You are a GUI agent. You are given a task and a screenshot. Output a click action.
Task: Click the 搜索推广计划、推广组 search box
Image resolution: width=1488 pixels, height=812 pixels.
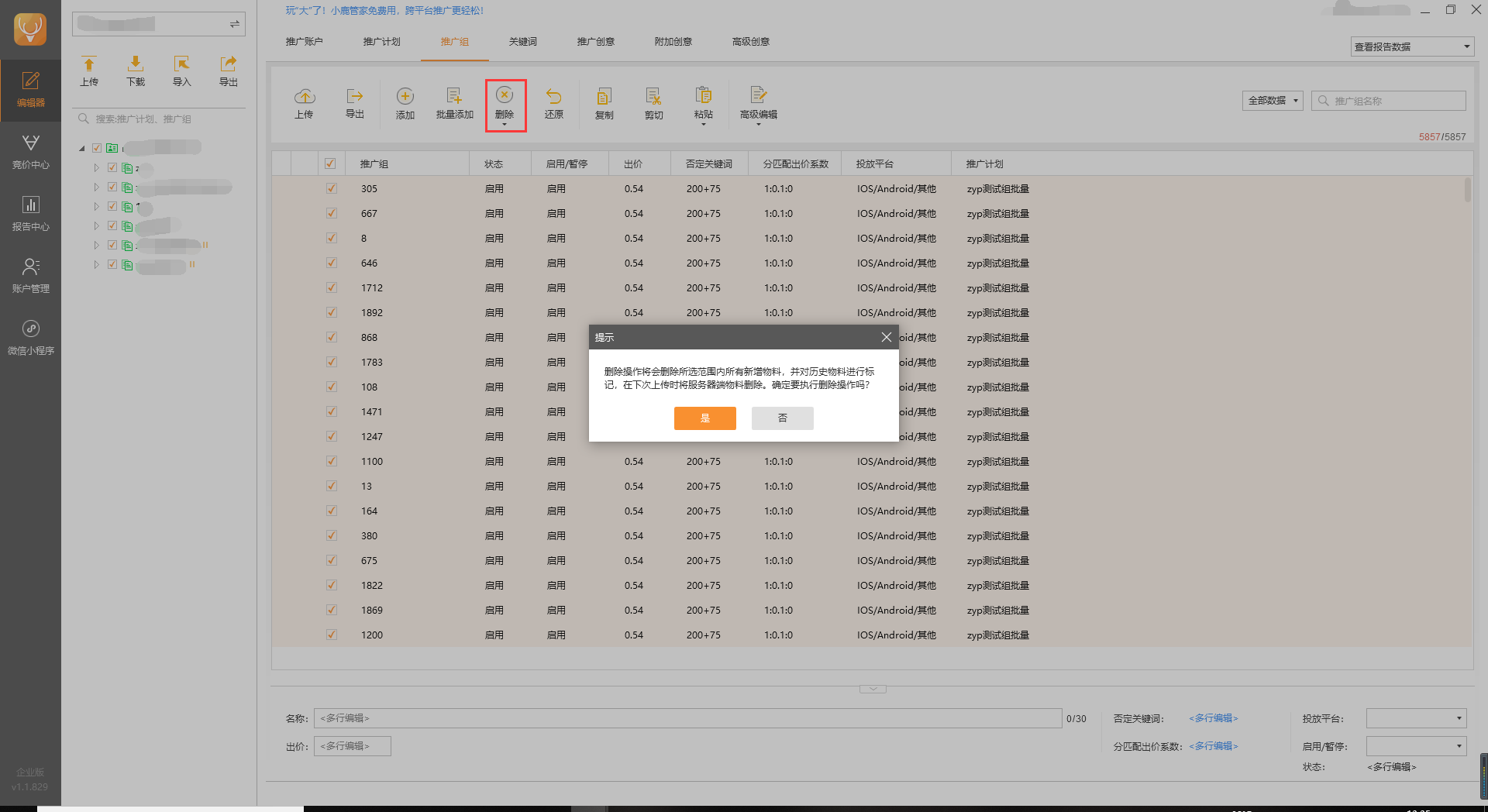point(159,119)
